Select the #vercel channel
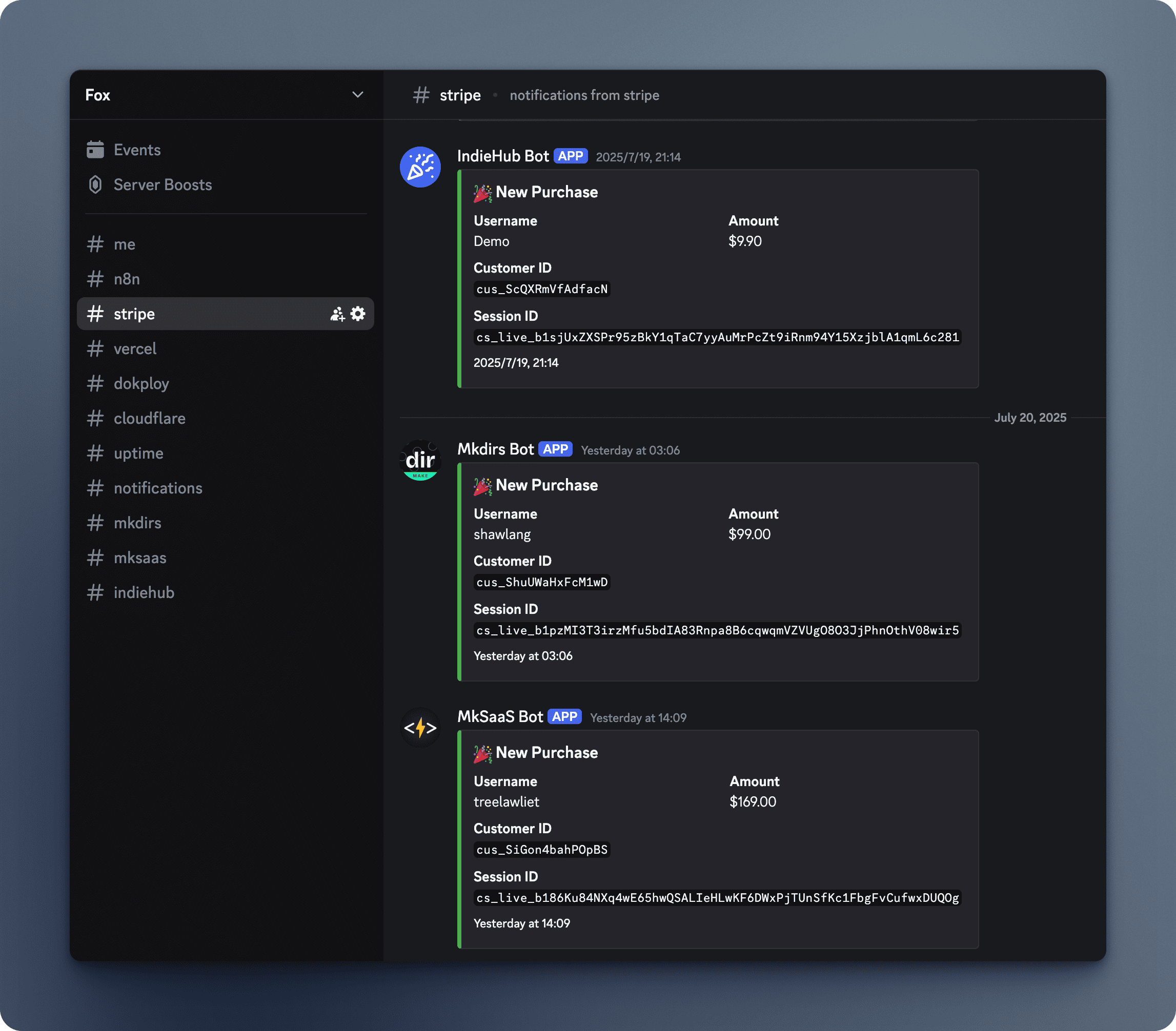The width and height of the screenshot is (1176, 1031). (x=135, y=348)
